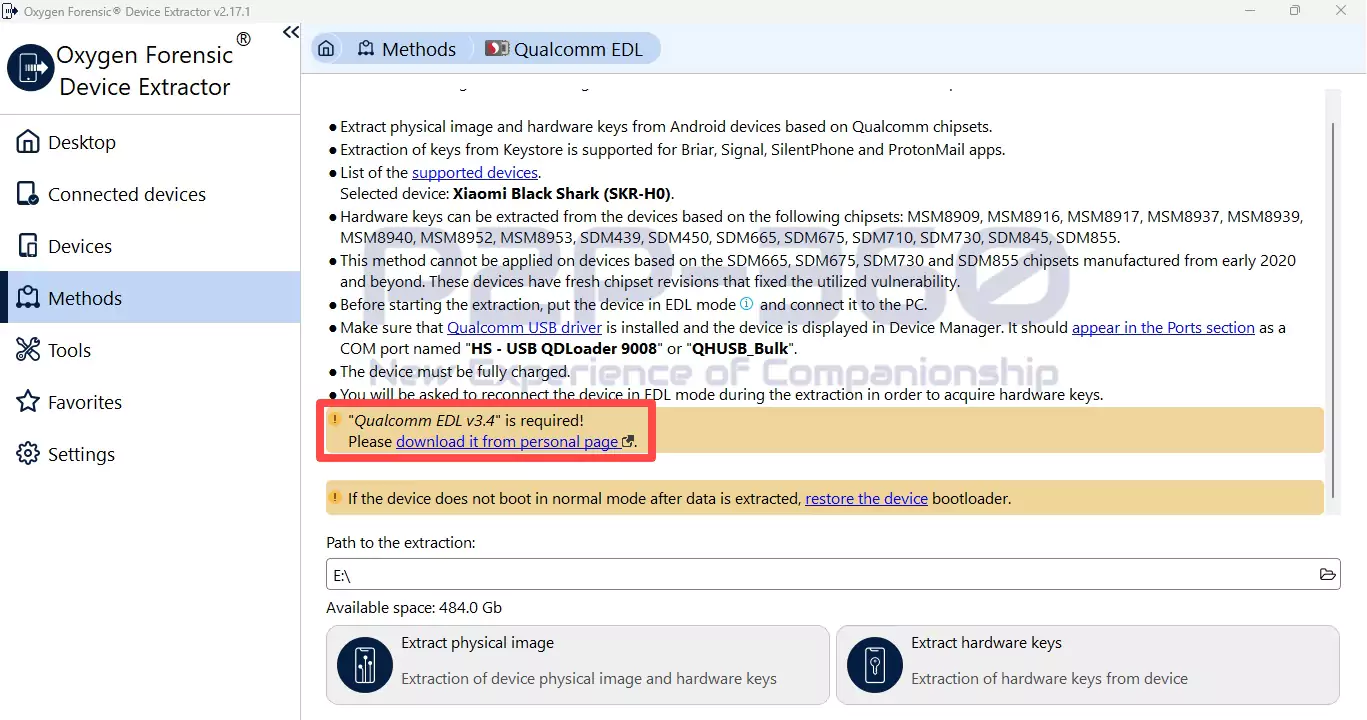Click EDL mode info icon
1367x720 pixels.
pos(746,304)
